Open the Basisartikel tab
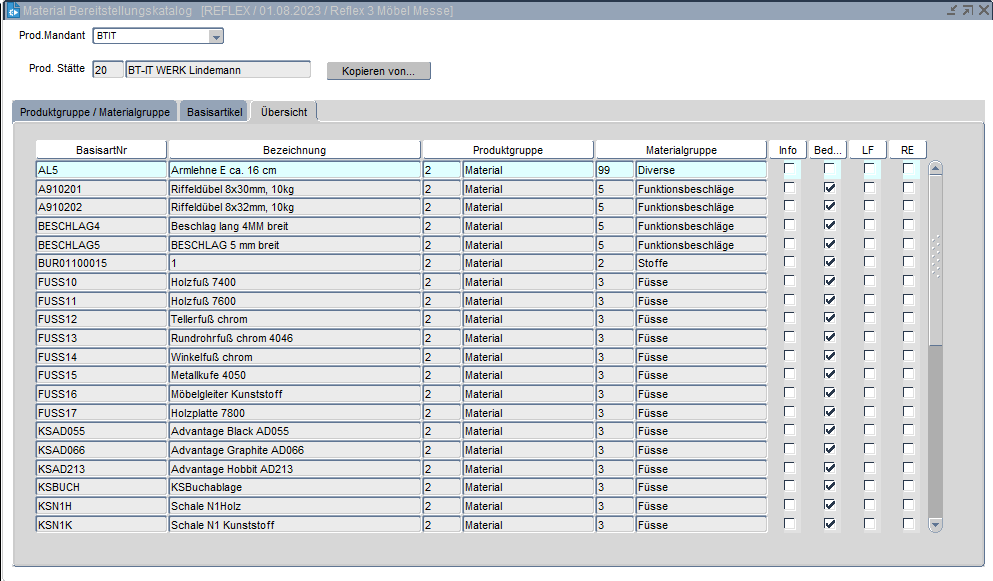Image resolution: width=993 pixels, height=581 pixels. point(214,112)
